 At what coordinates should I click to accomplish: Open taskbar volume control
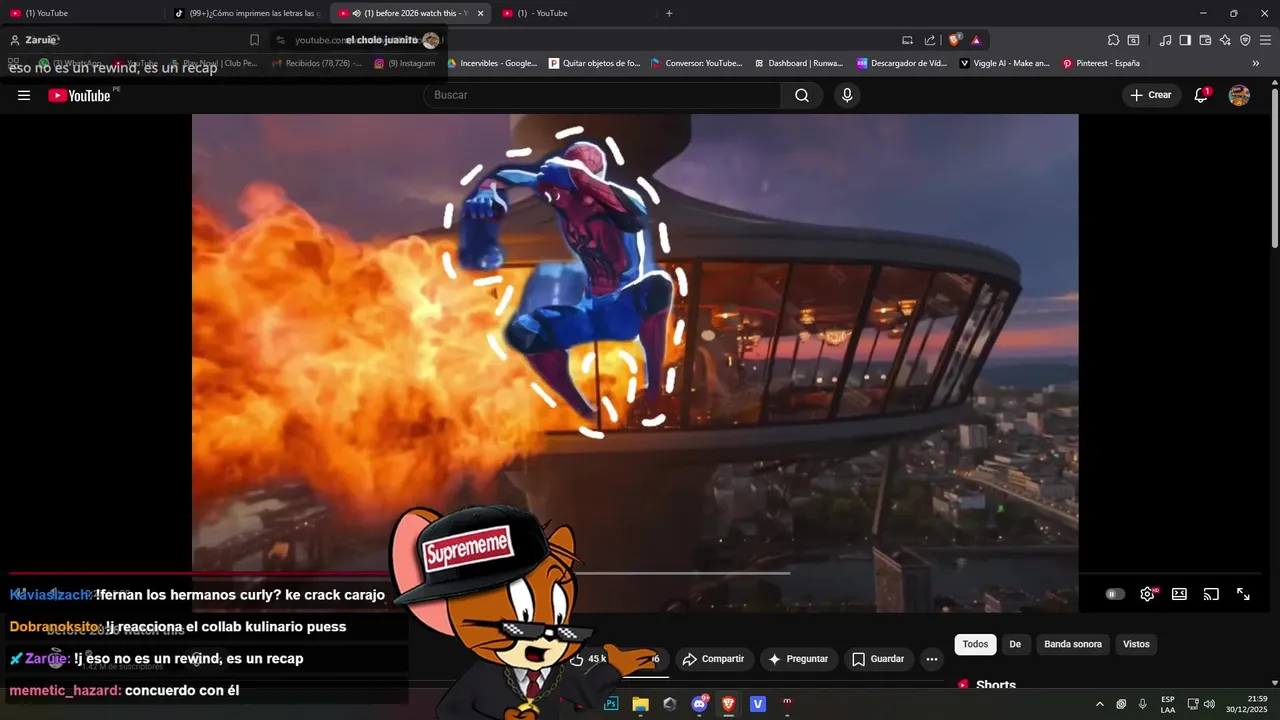1209,704
